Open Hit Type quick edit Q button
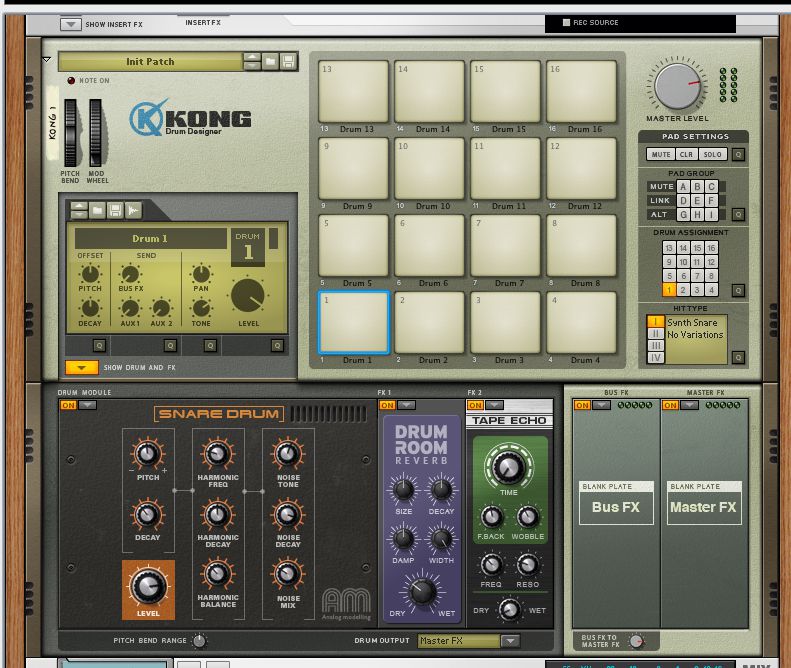 point(739,357)
